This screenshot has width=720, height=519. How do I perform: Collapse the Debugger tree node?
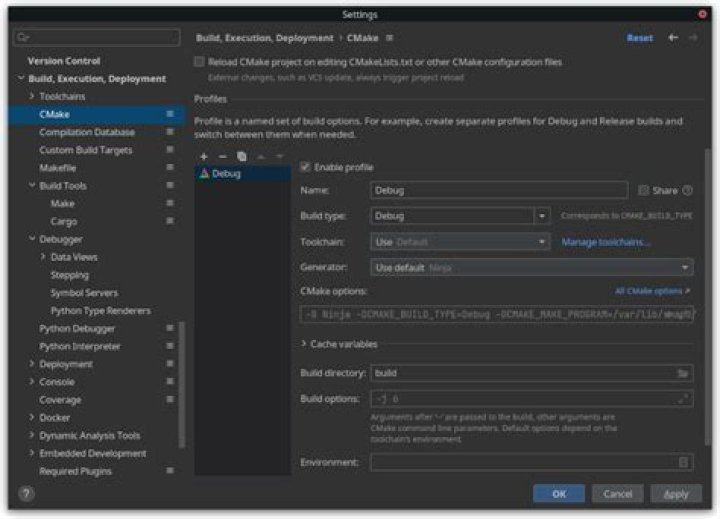coord(32,239)
